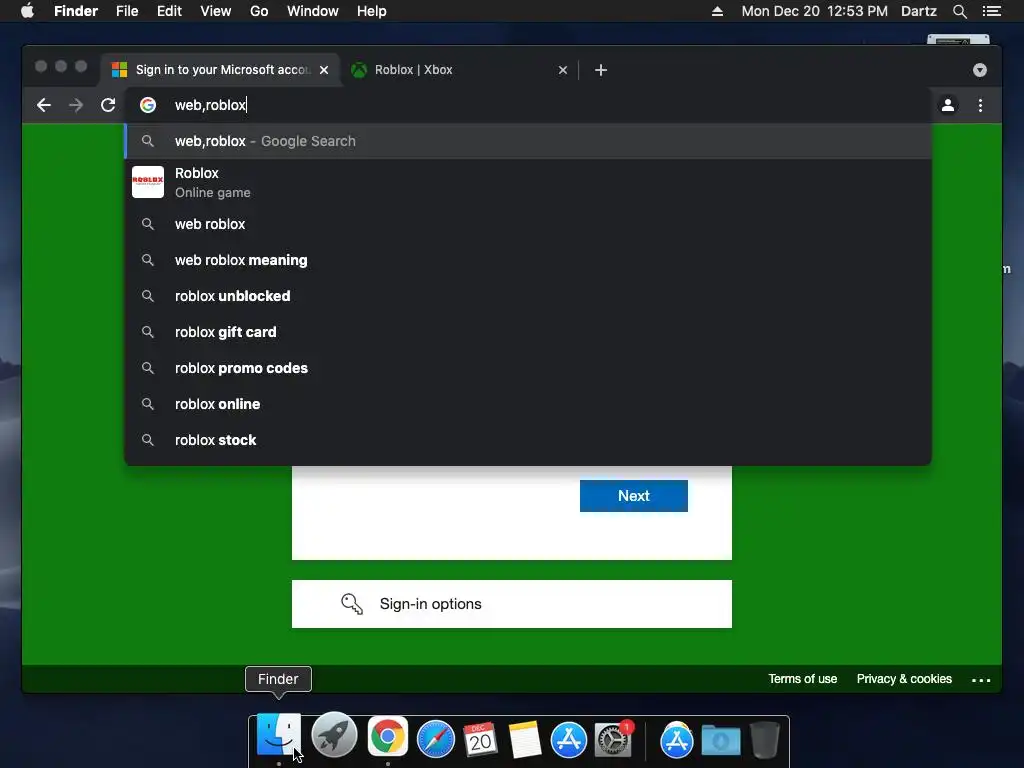This screenshot has height=768, width=1024.
Task: Close the Roblox | Xbox tab
Action: tap(563, 70)
